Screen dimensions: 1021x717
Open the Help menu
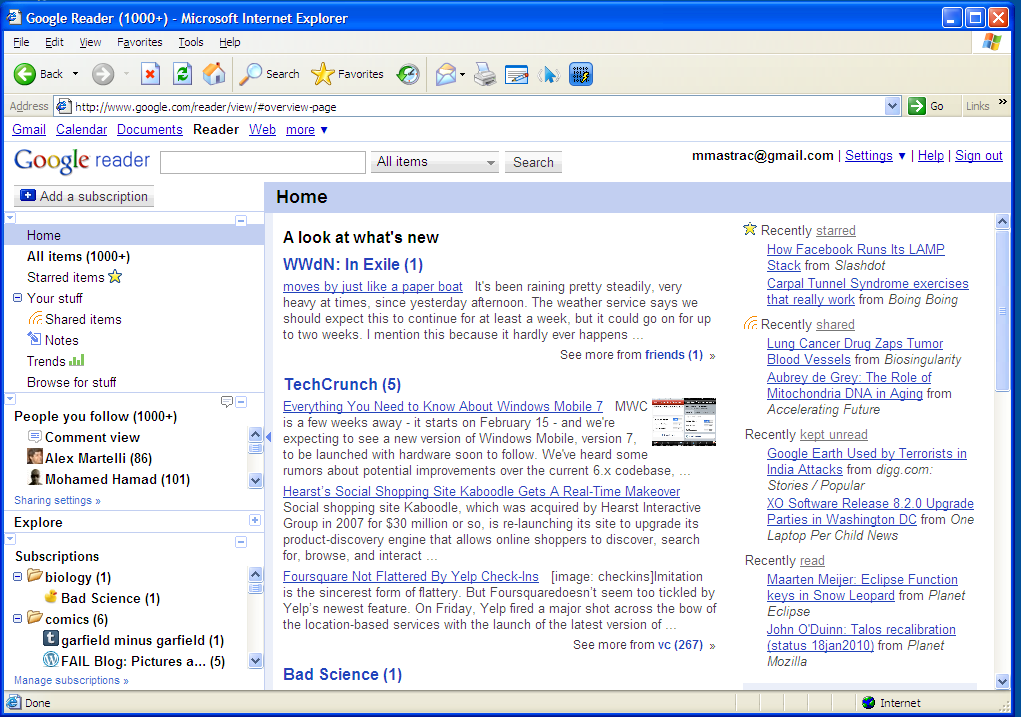pos(229,42)
